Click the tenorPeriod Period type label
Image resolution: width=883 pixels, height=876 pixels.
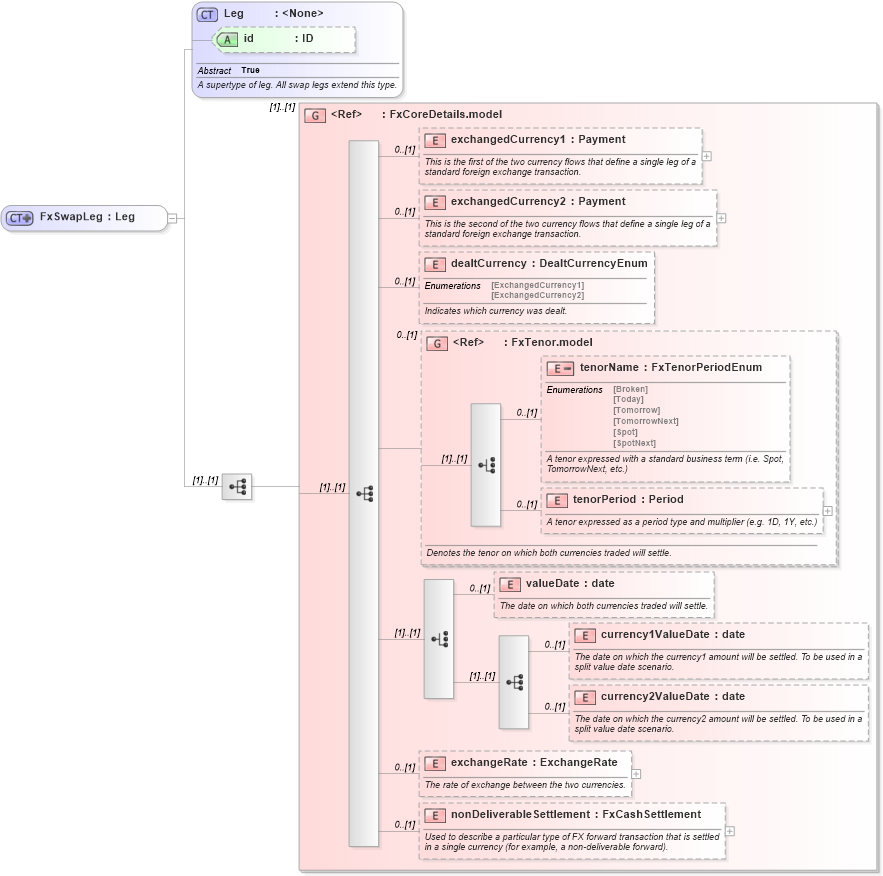666,499
